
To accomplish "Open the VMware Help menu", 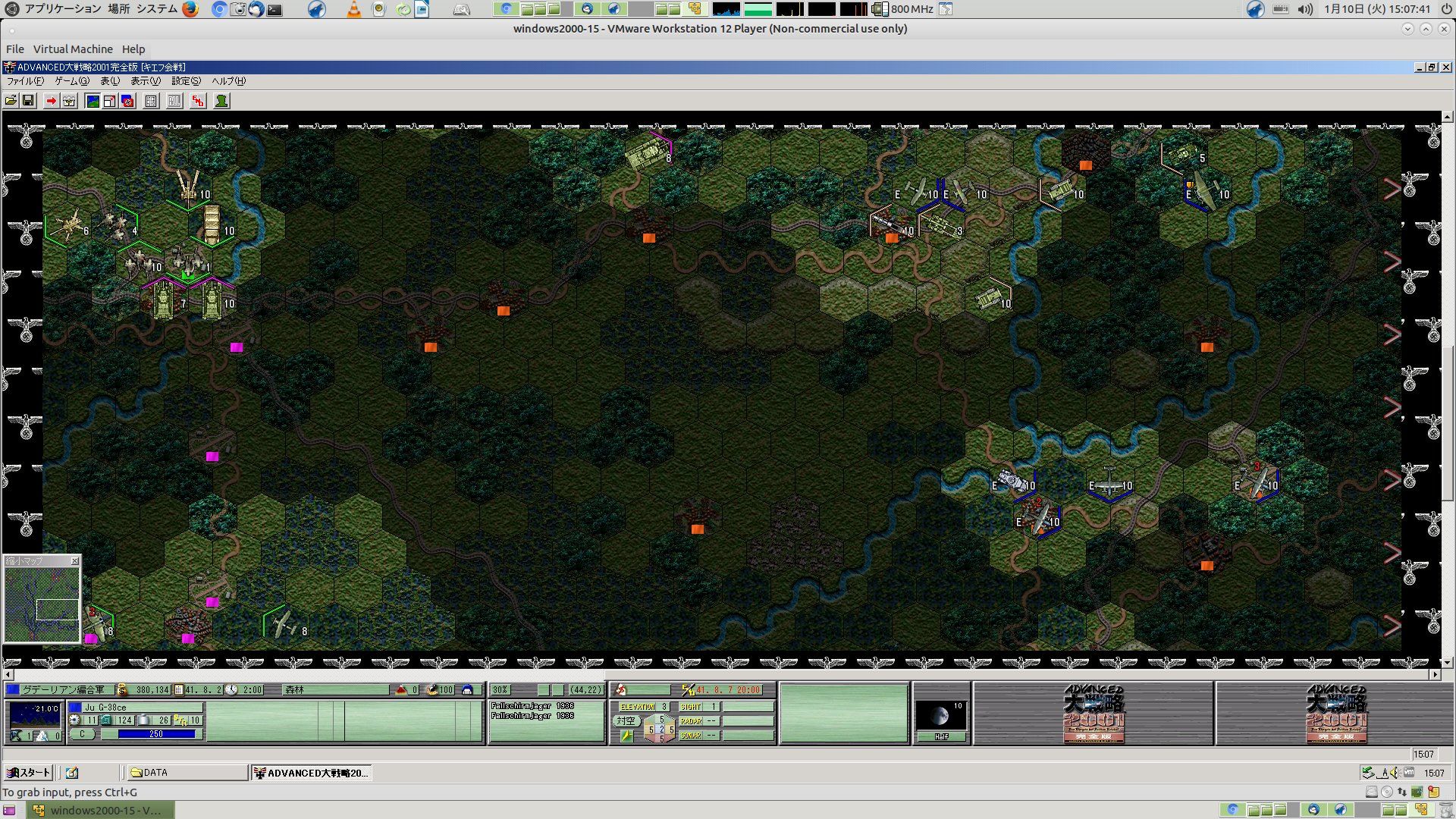I will coord(133,49).
